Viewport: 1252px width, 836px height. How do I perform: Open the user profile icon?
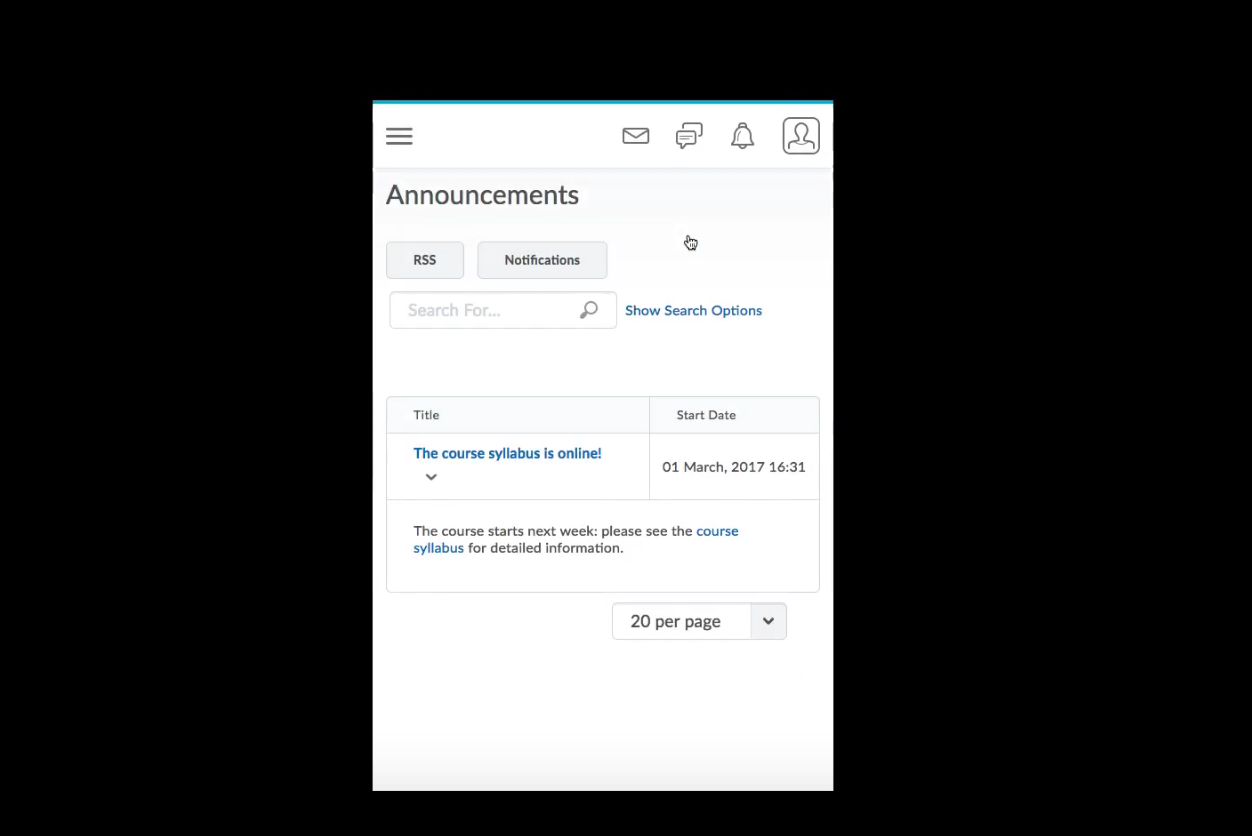[x=801, y=136]
